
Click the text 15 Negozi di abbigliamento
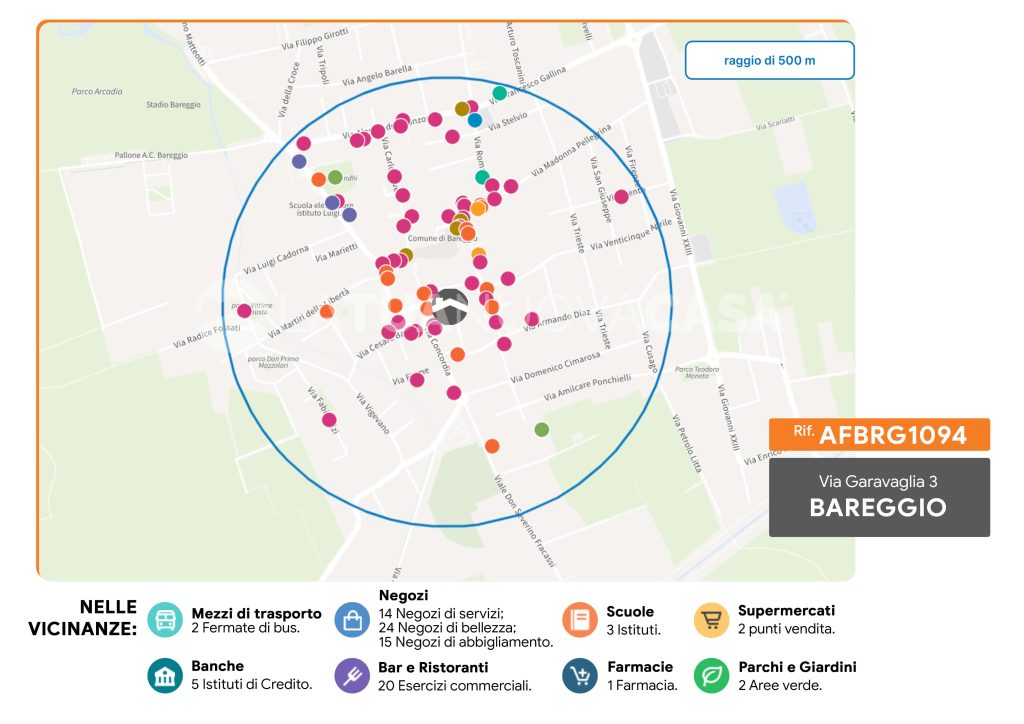(x=466, y=642)
